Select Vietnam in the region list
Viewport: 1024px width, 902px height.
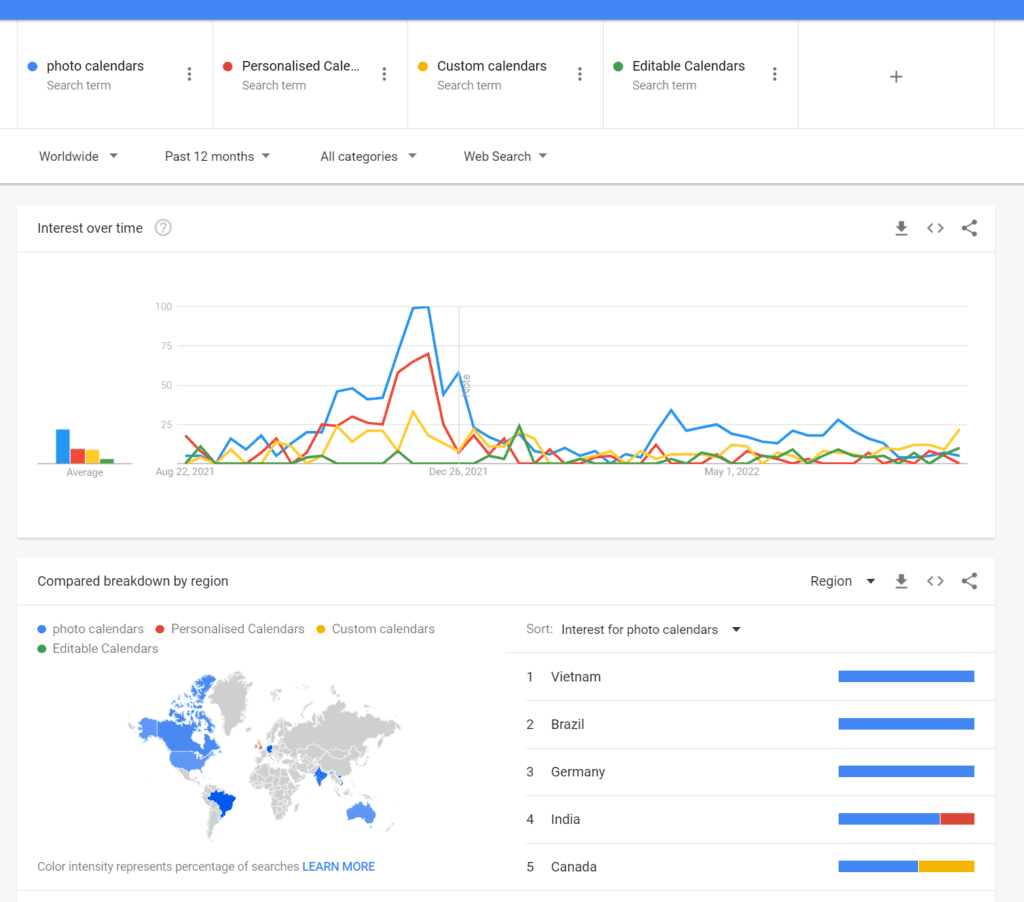tap(576, 677)
